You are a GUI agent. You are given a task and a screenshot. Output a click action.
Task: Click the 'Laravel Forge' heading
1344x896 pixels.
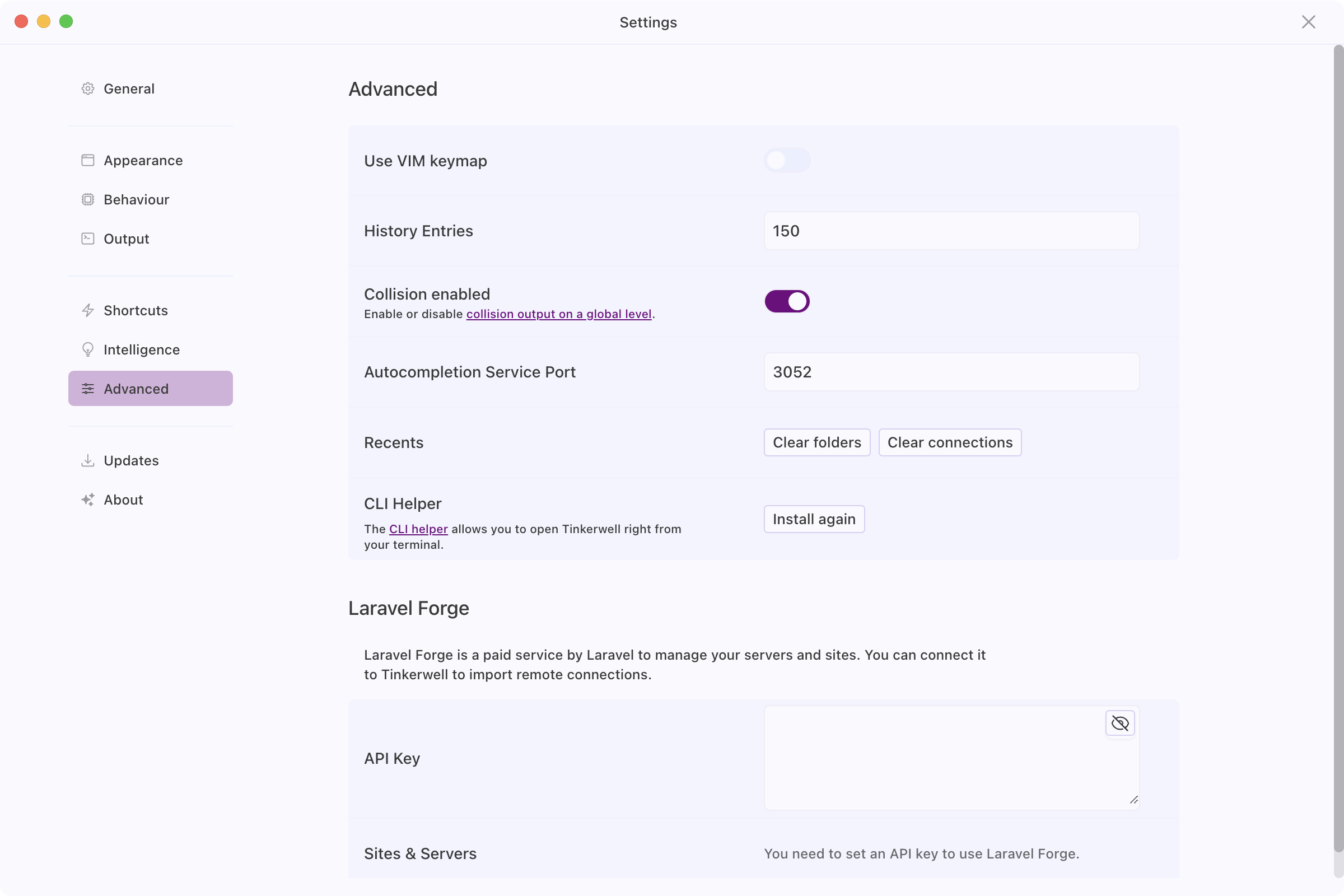pyautogui.click(x=409, y=608)
